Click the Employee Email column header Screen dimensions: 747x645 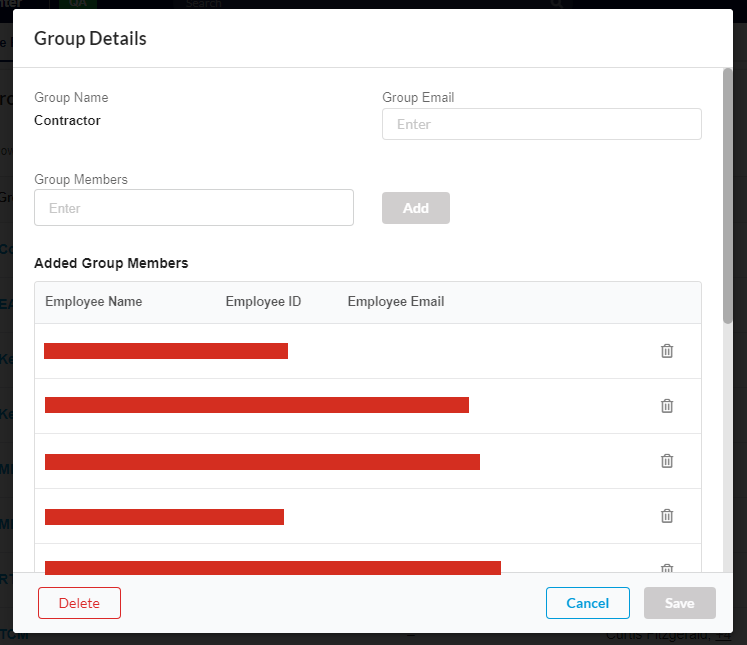396,302
